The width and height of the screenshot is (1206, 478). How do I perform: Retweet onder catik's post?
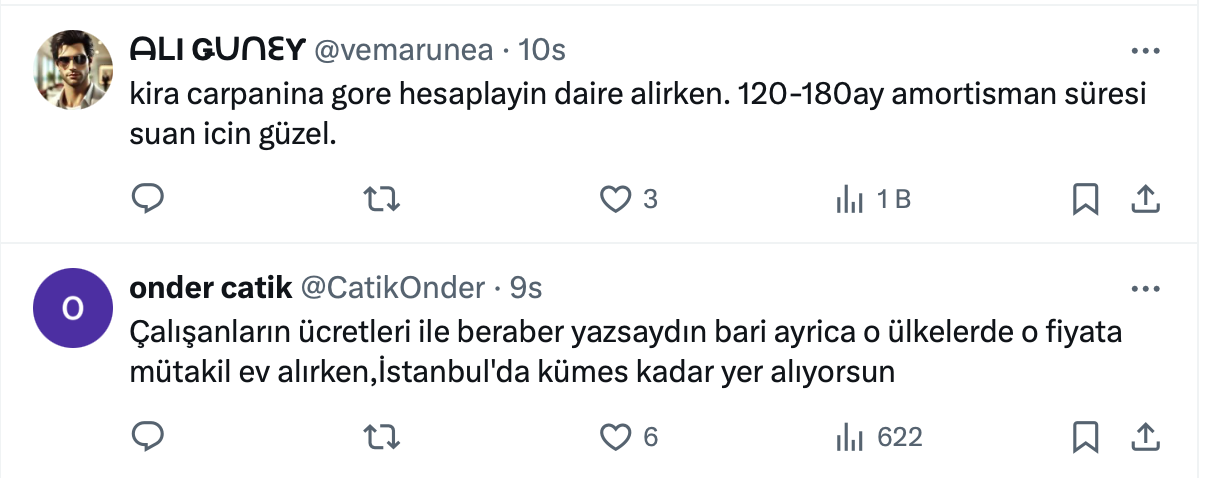pyautogui.click(x=381, y=437)
